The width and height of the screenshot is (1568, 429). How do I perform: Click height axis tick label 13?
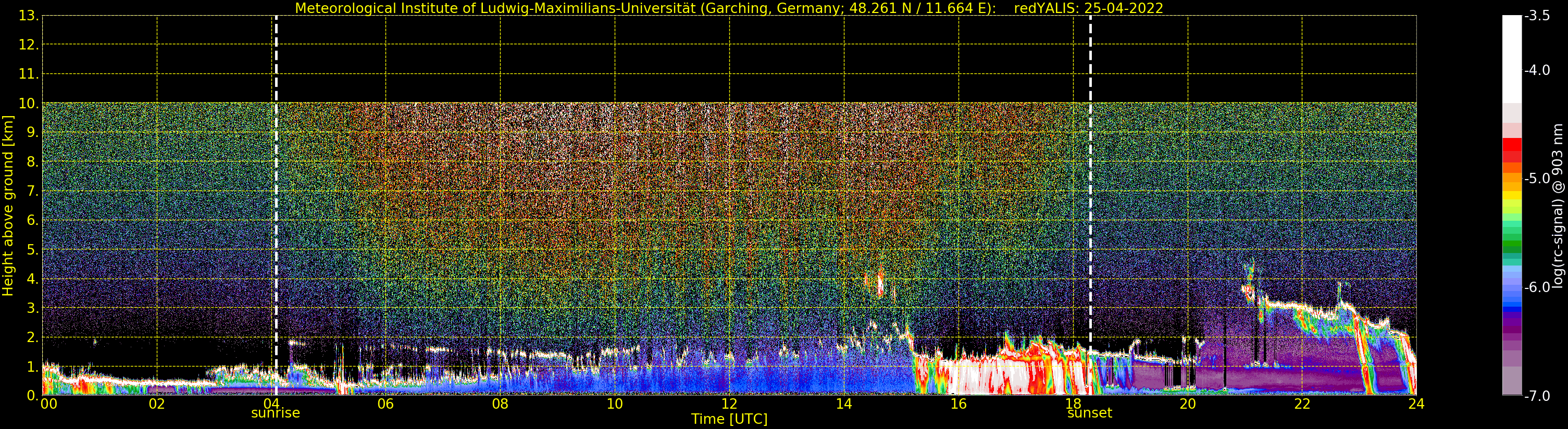point(29,16)
